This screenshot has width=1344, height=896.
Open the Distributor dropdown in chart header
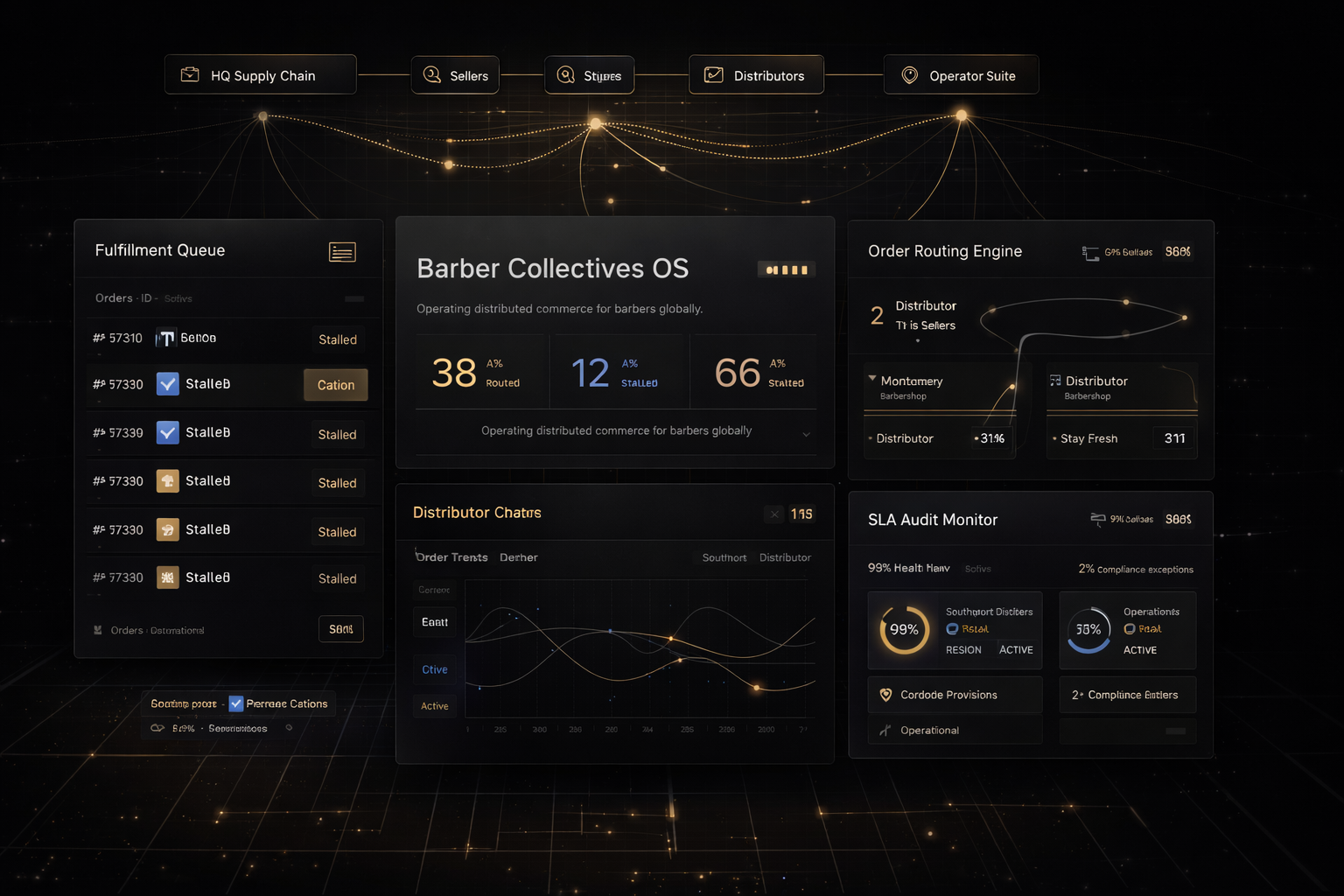[x=785, y=557]
